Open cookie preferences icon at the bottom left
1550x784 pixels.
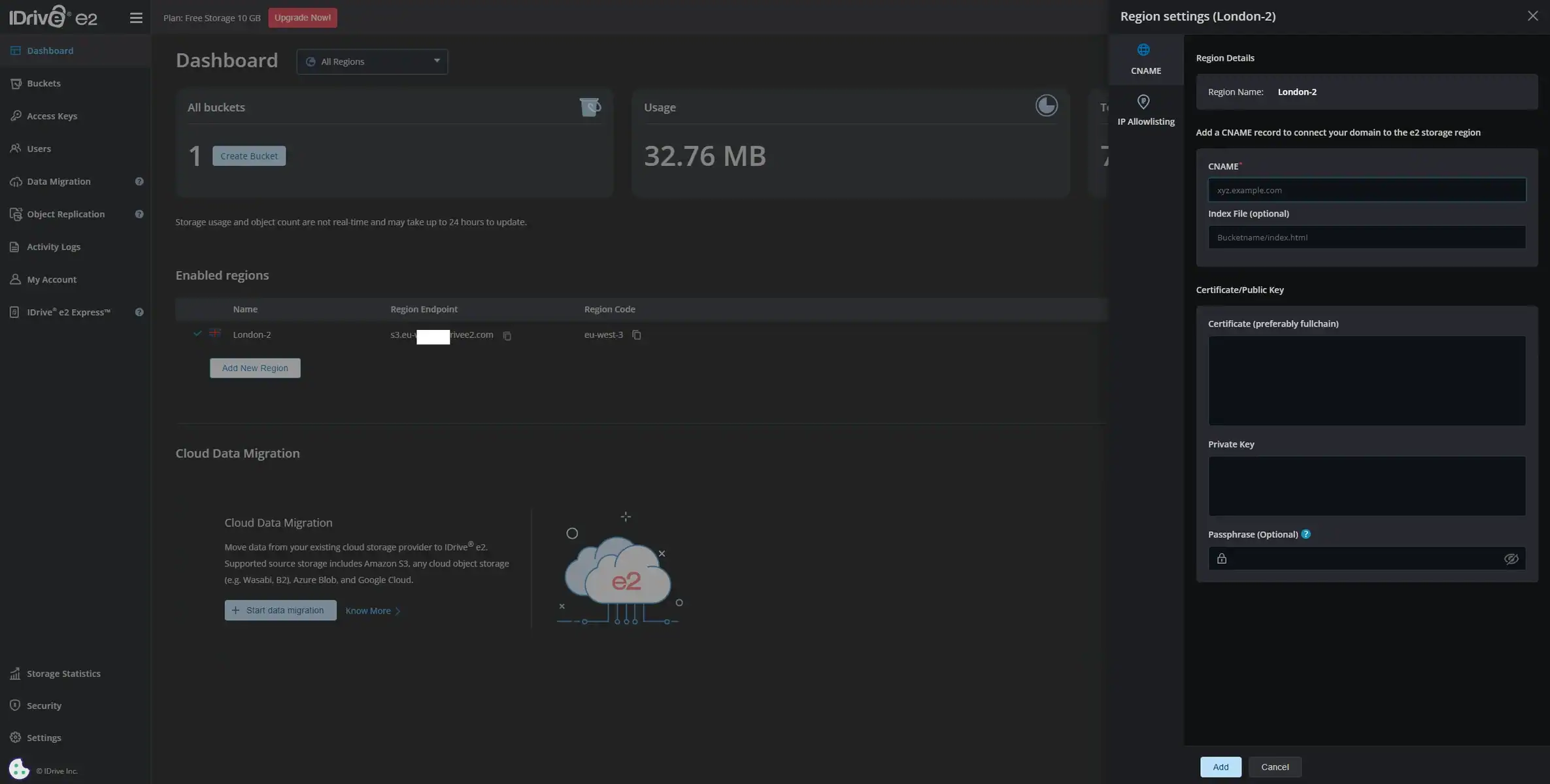19,769
